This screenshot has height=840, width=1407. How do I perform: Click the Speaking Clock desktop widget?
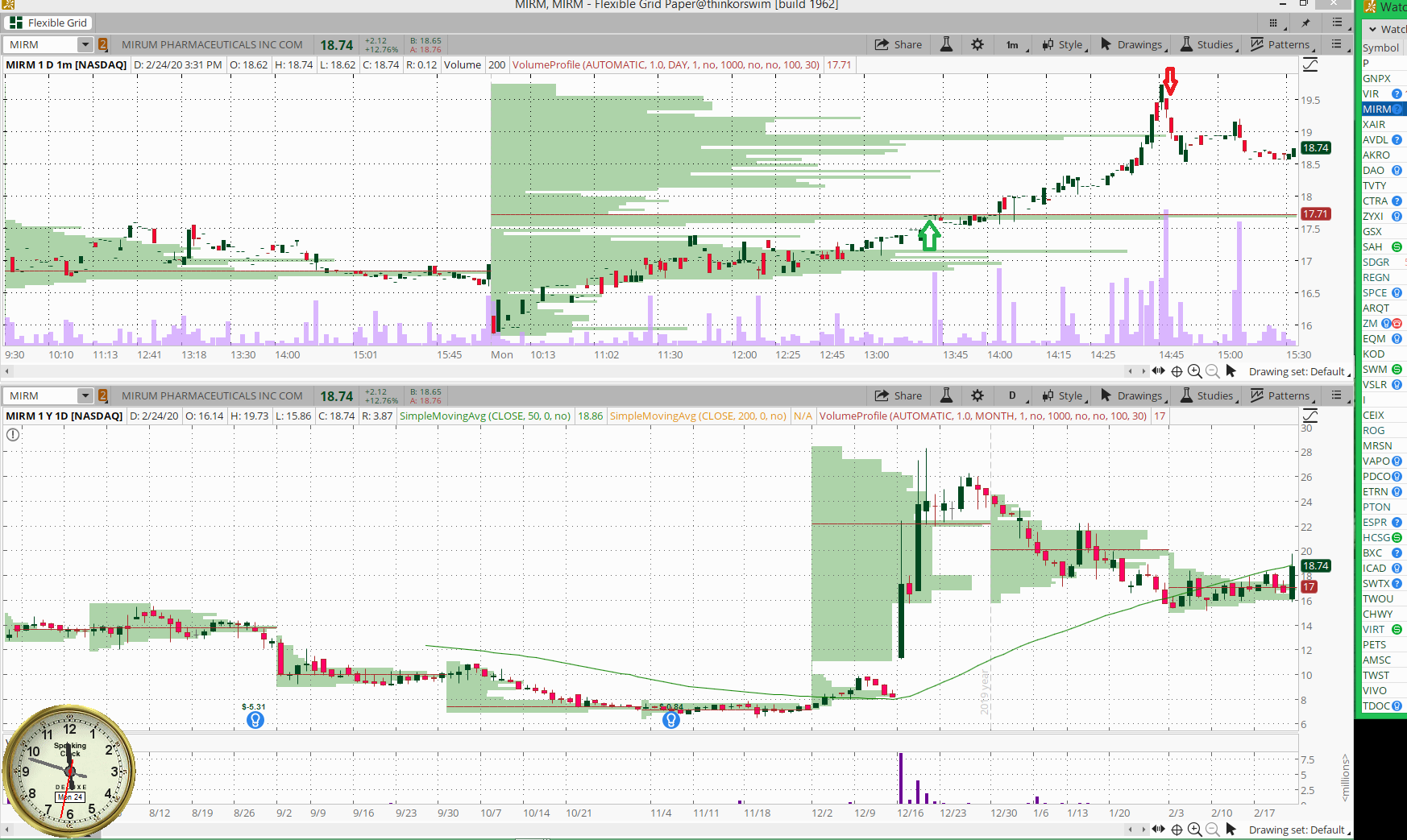69,772
